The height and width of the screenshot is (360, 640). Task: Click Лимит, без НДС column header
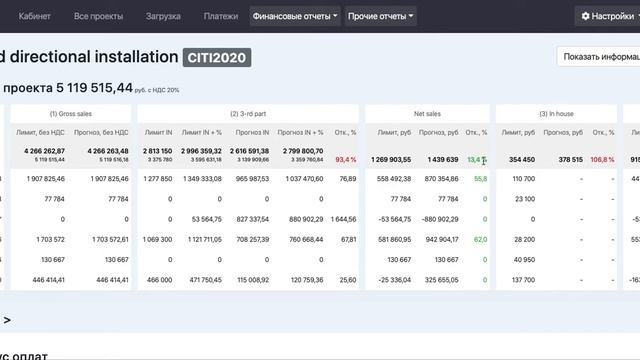click(40, 133)
